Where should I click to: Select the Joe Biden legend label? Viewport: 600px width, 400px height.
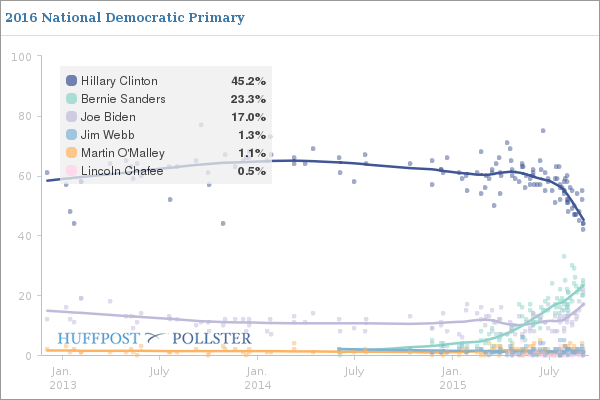pyautogui.click(x=107, y=117)
